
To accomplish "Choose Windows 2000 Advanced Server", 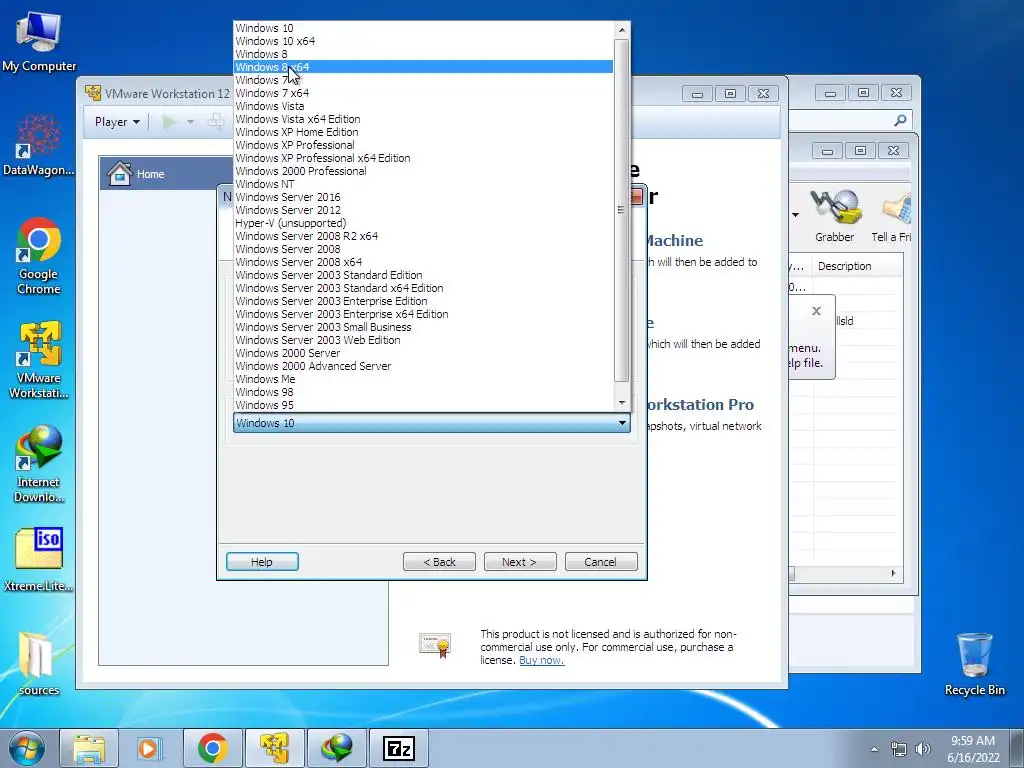I will tap(423, 366).
